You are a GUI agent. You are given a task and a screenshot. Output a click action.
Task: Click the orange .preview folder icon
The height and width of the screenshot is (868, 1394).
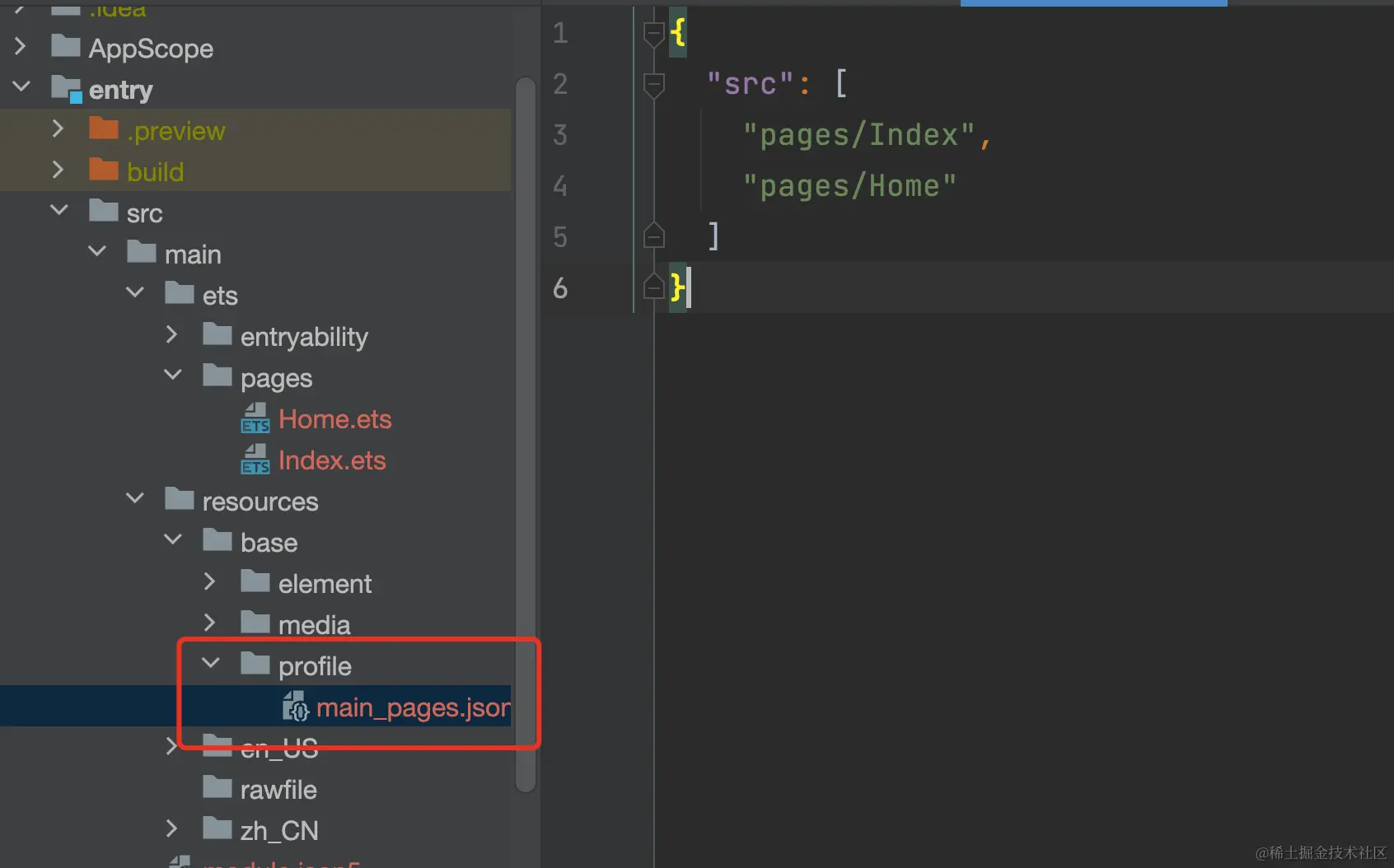104,128
